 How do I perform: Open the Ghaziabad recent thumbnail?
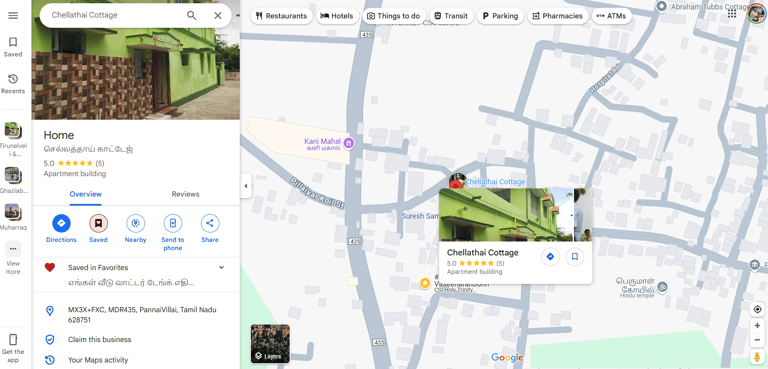click(x=13, y=174)
